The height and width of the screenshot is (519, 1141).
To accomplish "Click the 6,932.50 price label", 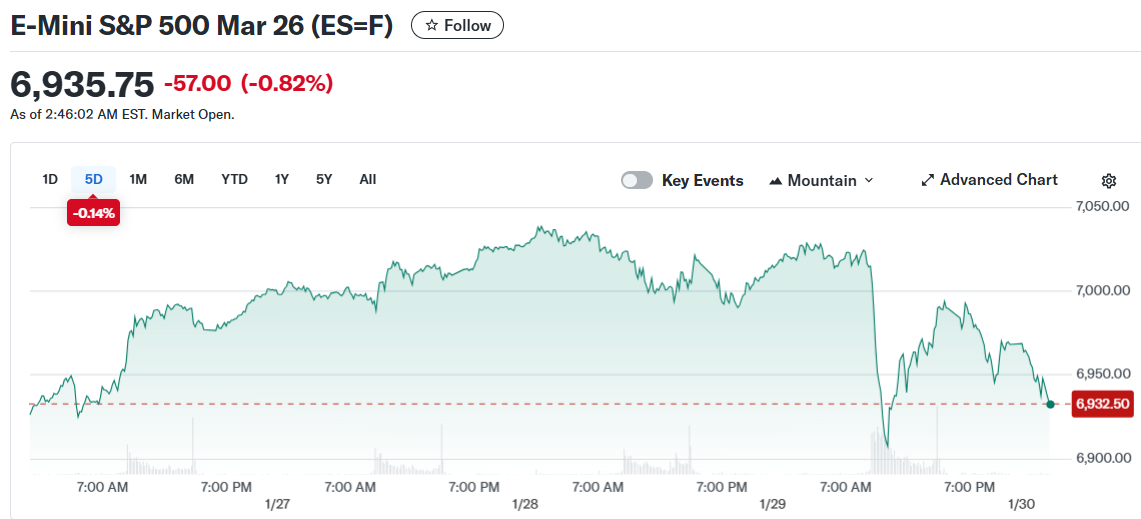I will coord(1102,404).
